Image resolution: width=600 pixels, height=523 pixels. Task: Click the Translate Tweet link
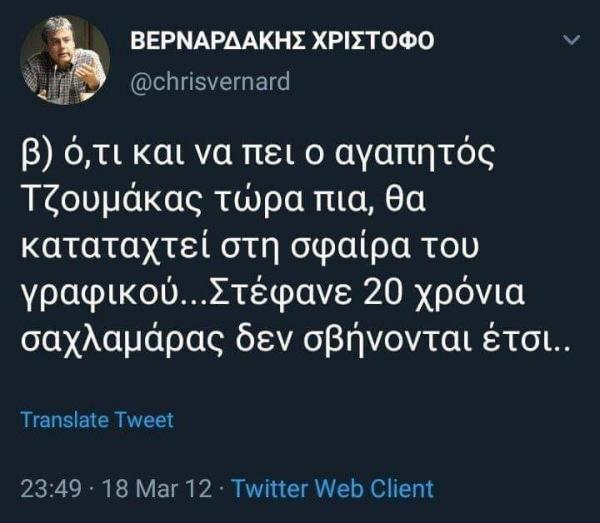pyautogui.click(x=97, y=420)
